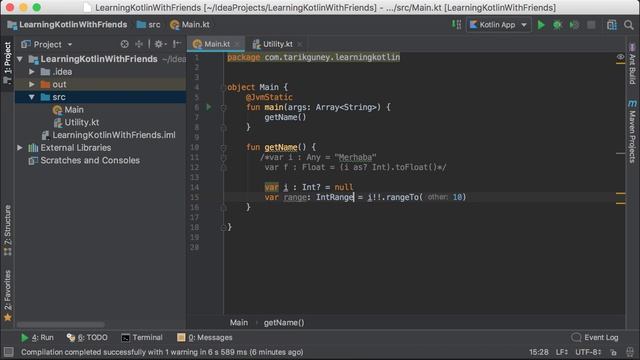Click the Project panel horizontal scrollbar
The height and width of the screenshot is (360, 640).
point(60,325)
